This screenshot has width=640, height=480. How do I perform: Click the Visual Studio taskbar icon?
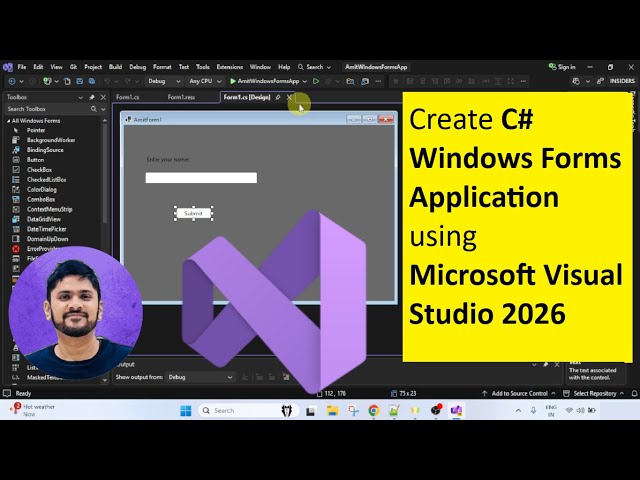coord(456,411)
